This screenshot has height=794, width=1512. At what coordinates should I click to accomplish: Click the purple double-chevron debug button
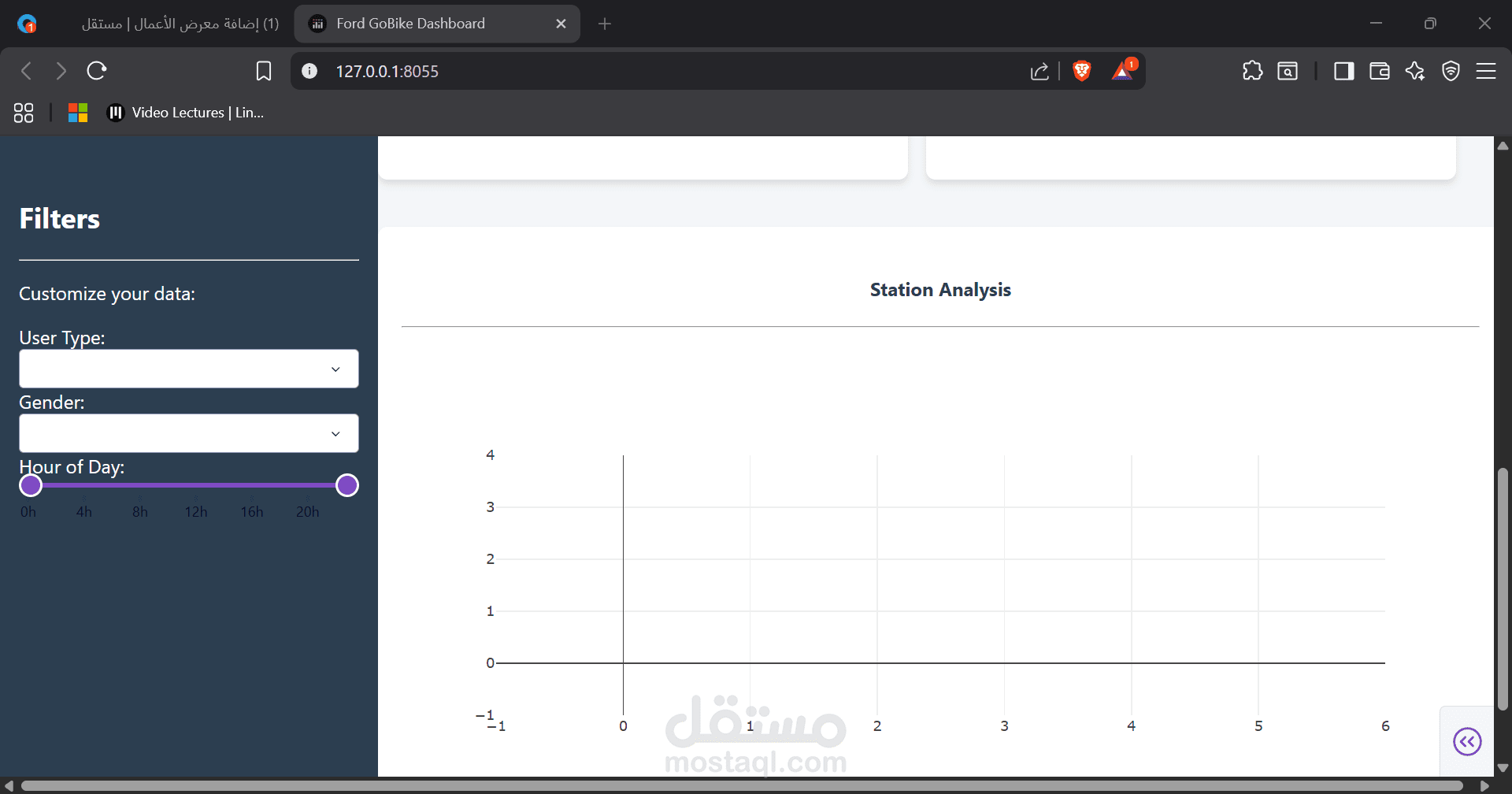1467,741
